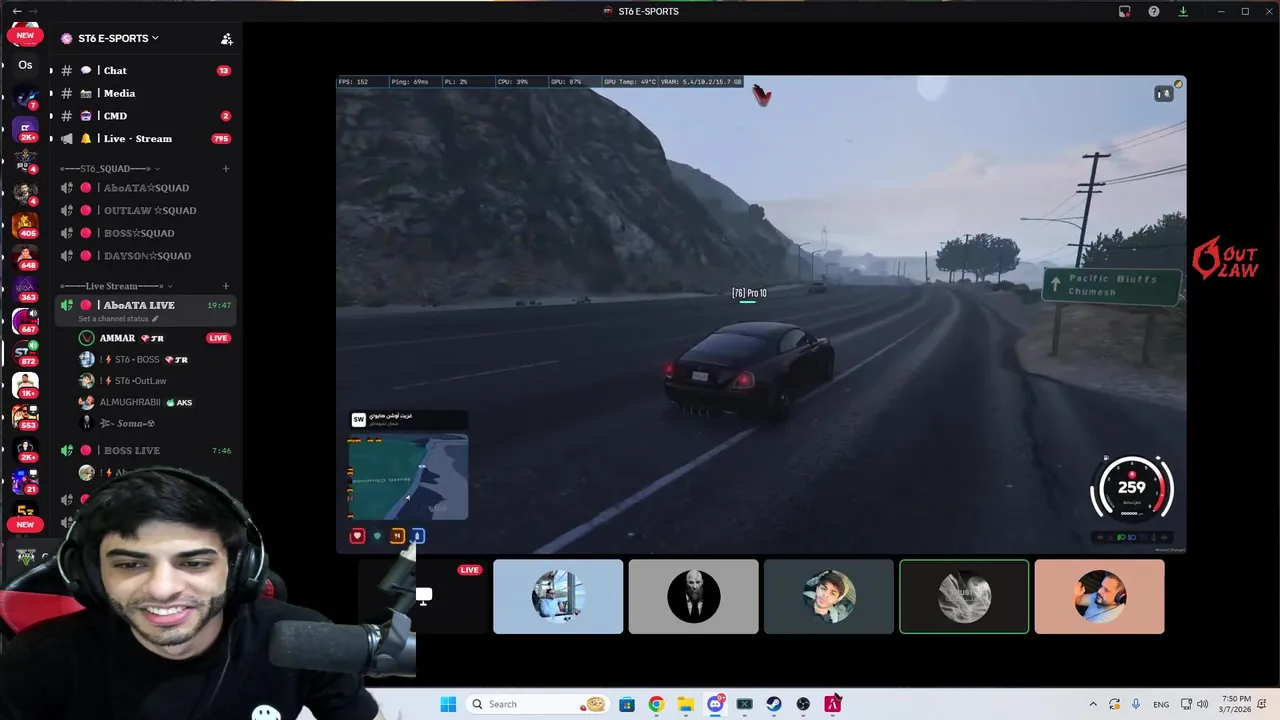The width and height of the screenshot is (1280, 720).
Task: Open ST6 • BOSS user entry
Action: coord(155,359)
